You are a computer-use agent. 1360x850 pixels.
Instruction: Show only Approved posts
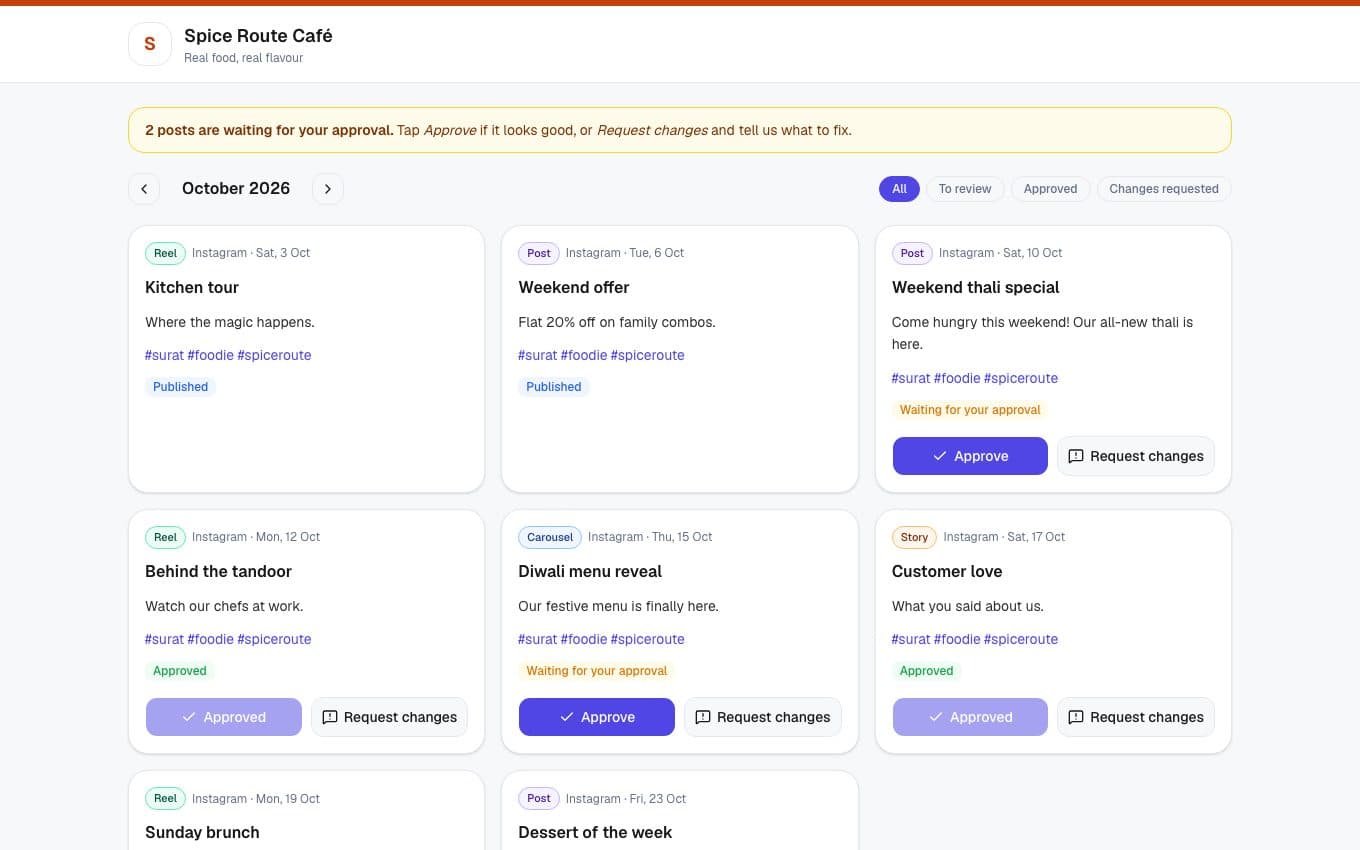1050,189
